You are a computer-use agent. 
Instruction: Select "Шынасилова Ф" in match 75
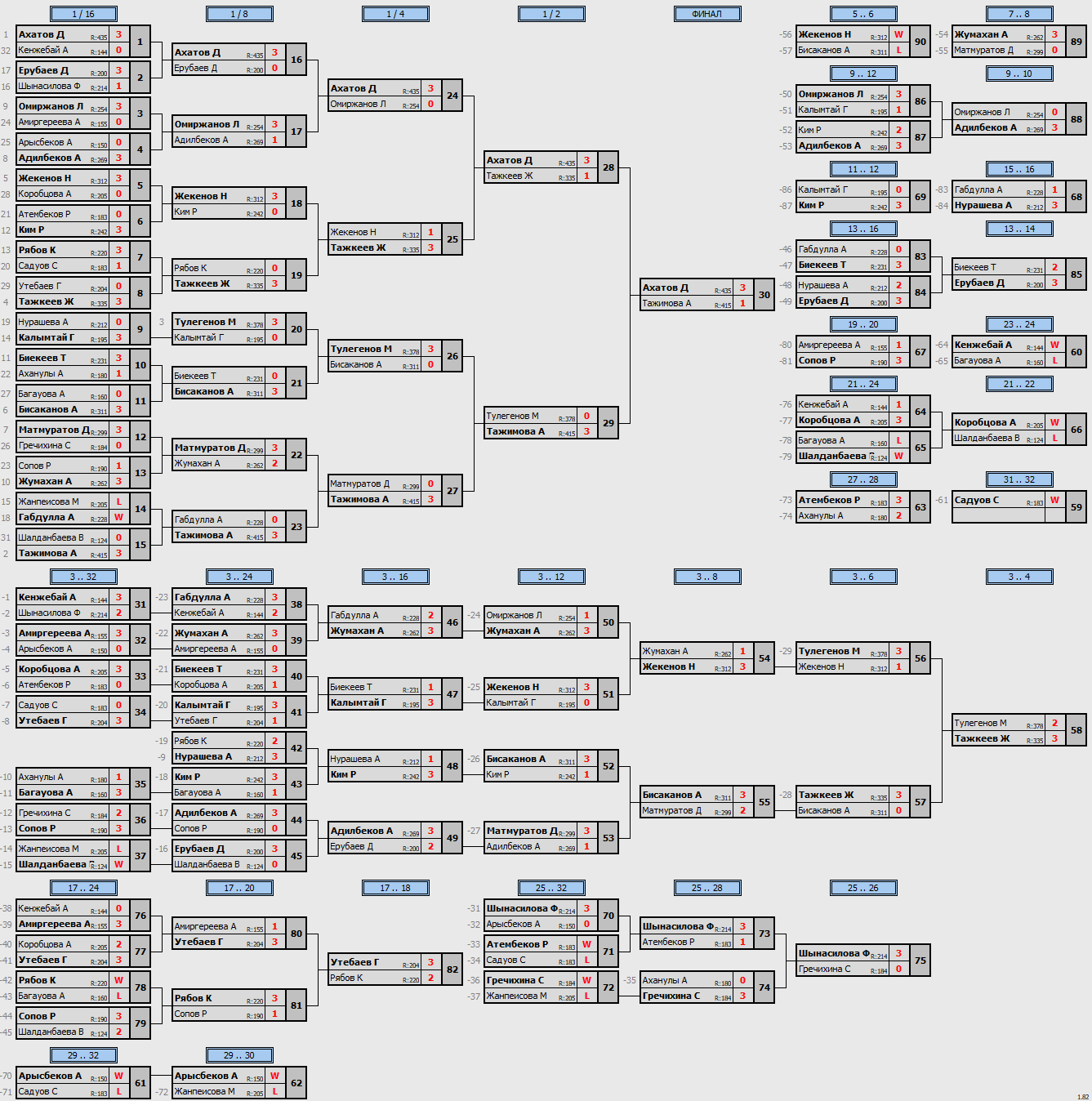click(x=834, y=953)
